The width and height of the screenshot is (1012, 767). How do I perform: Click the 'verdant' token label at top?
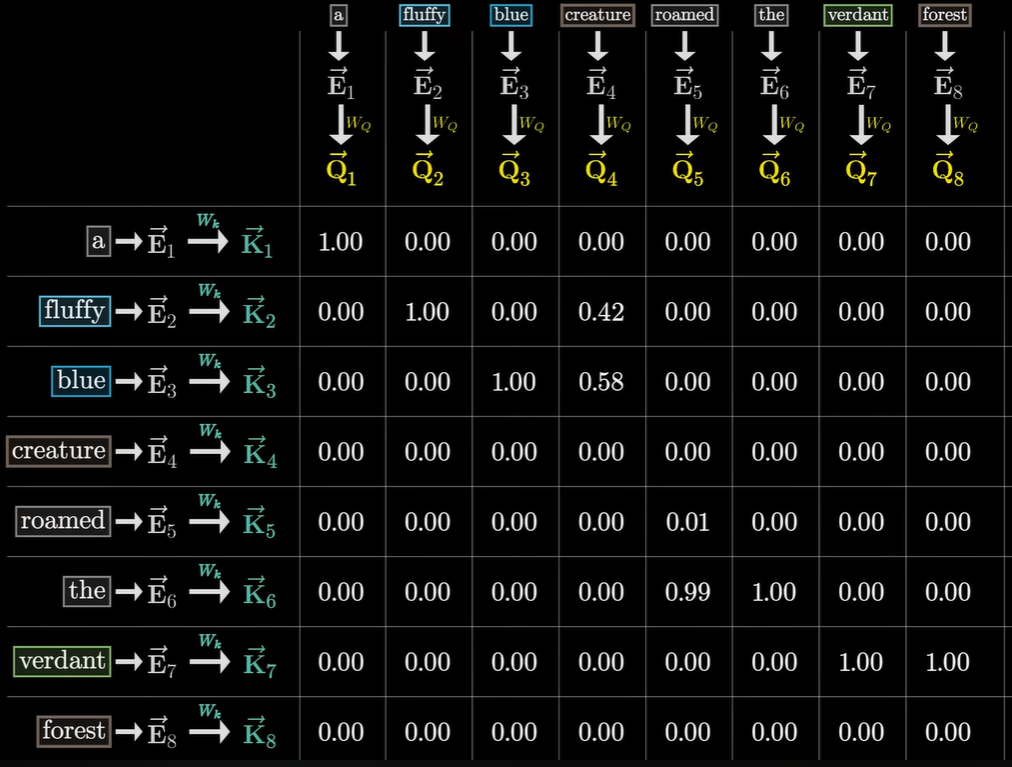(x=858, y=15)
